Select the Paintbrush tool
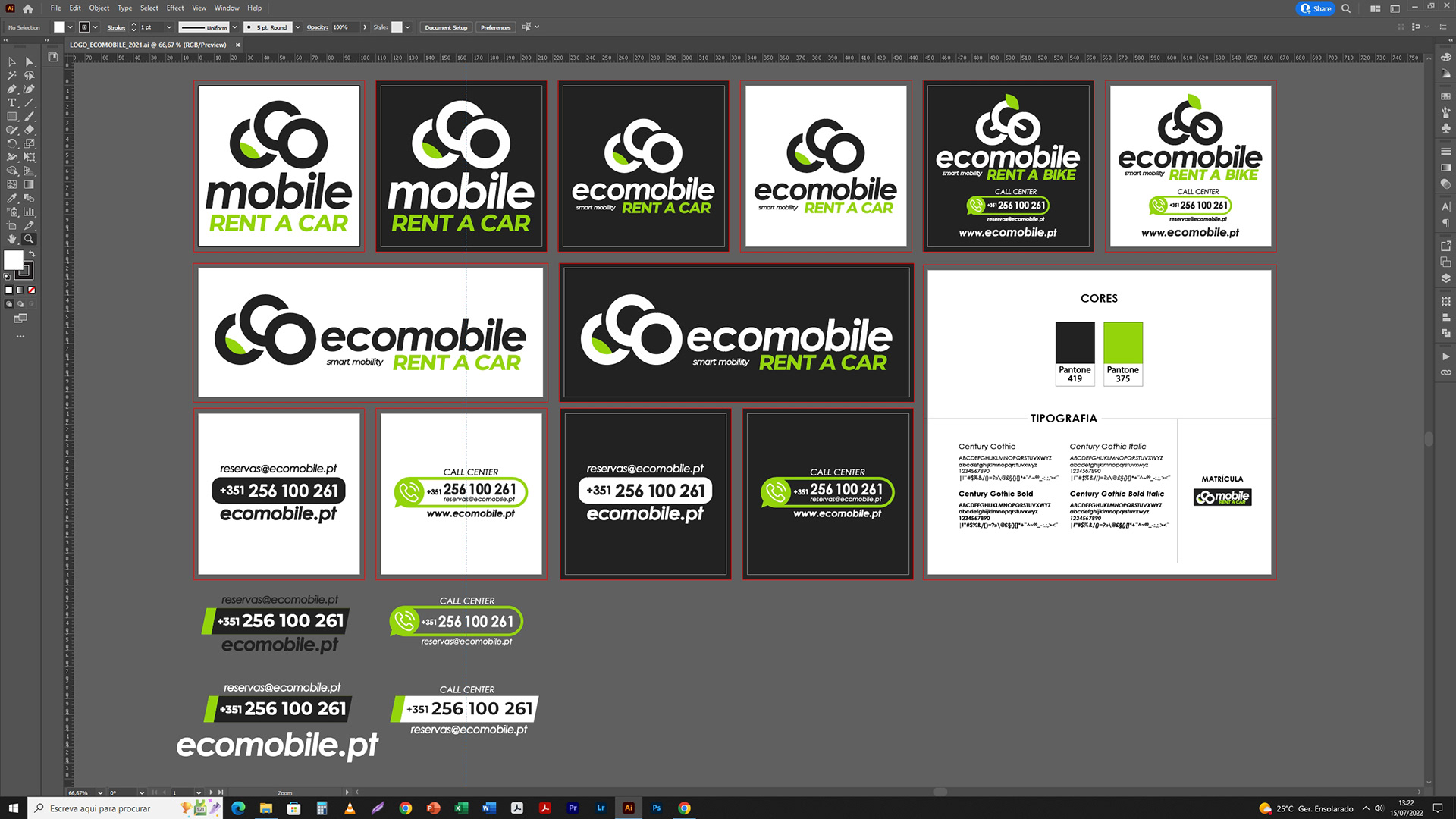 (x=30, y=117)
